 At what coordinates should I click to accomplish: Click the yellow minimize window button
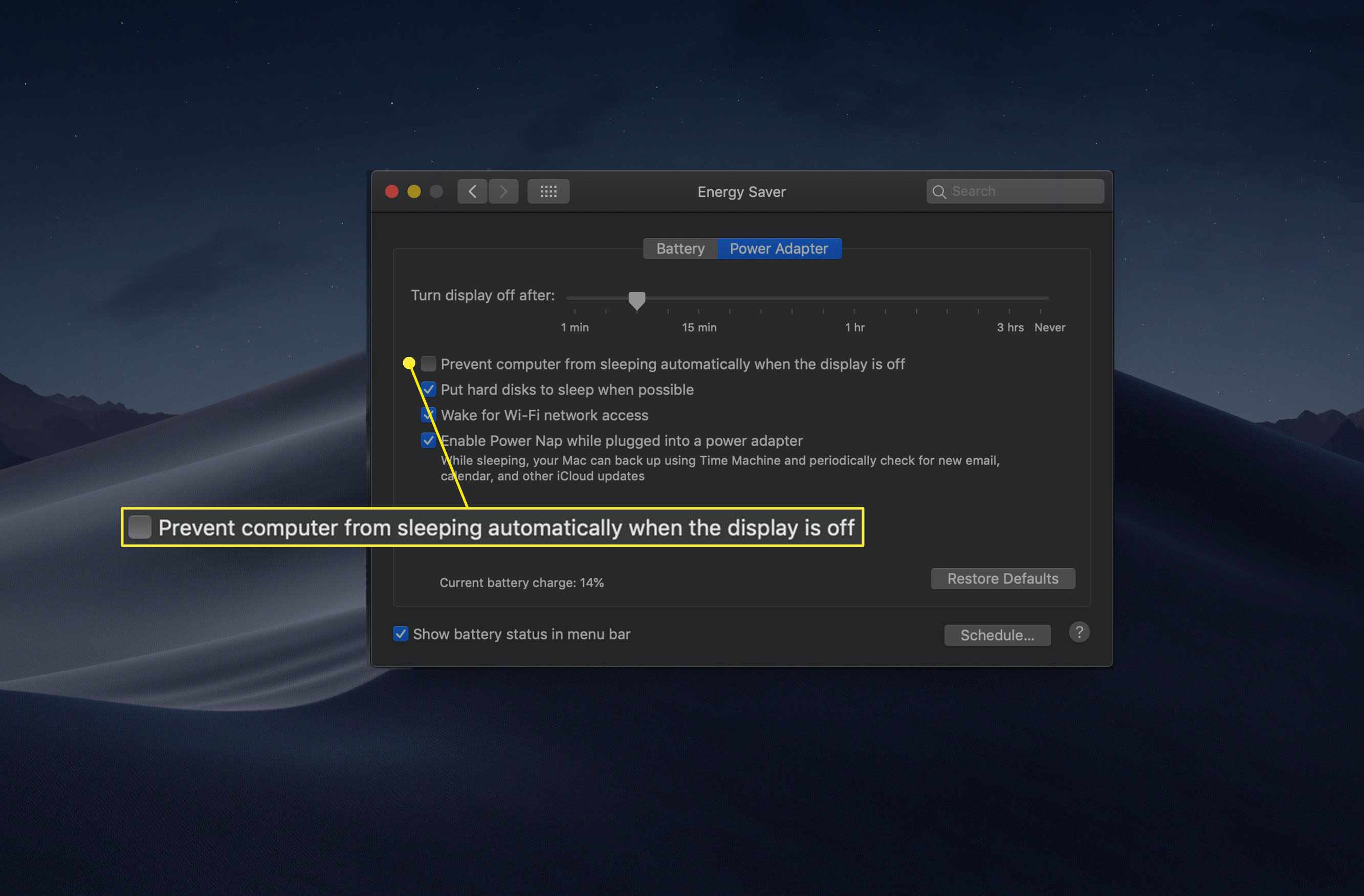(x=413, y=191)
